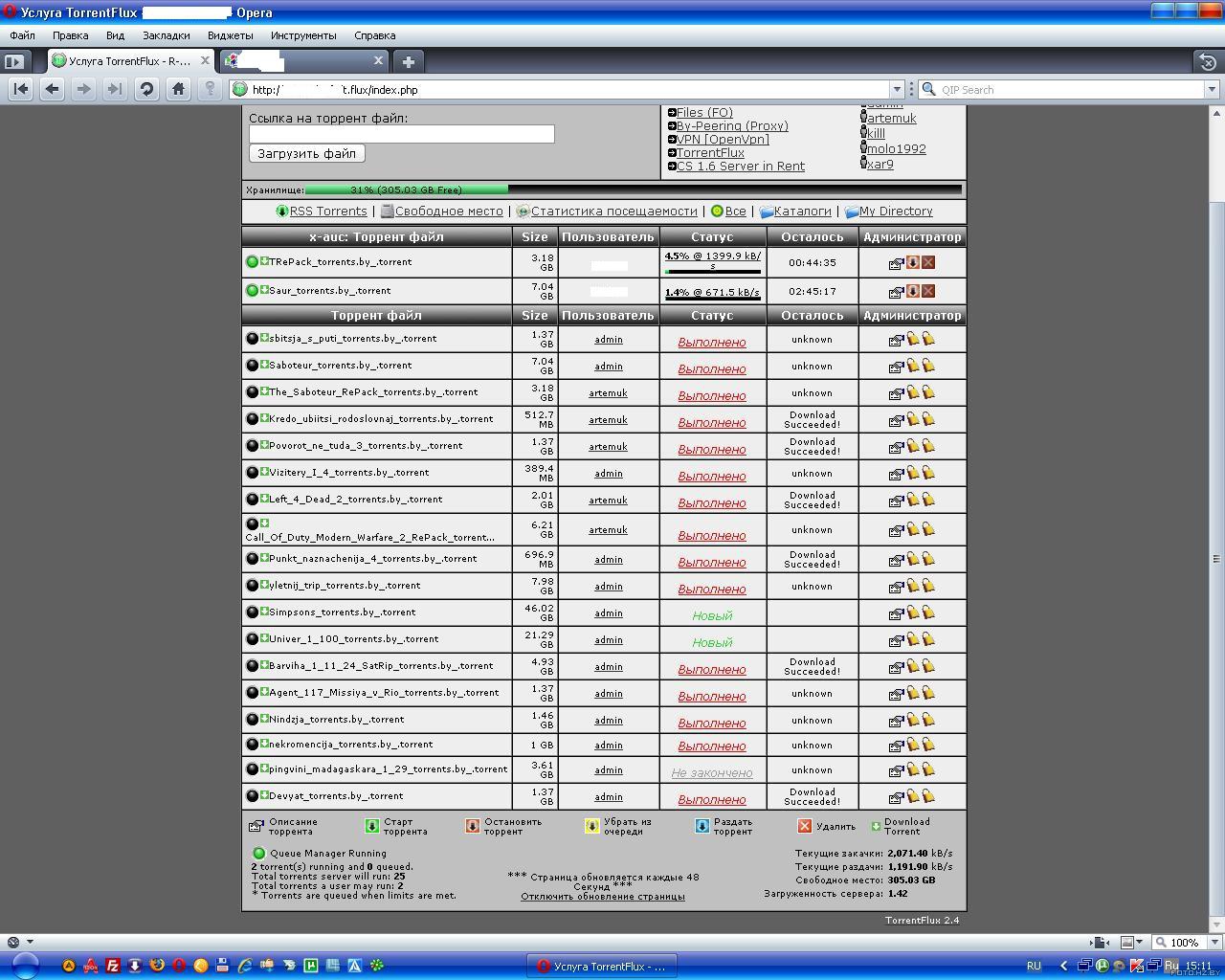Go back one page
1225x980 pixels.
(53, 89)
